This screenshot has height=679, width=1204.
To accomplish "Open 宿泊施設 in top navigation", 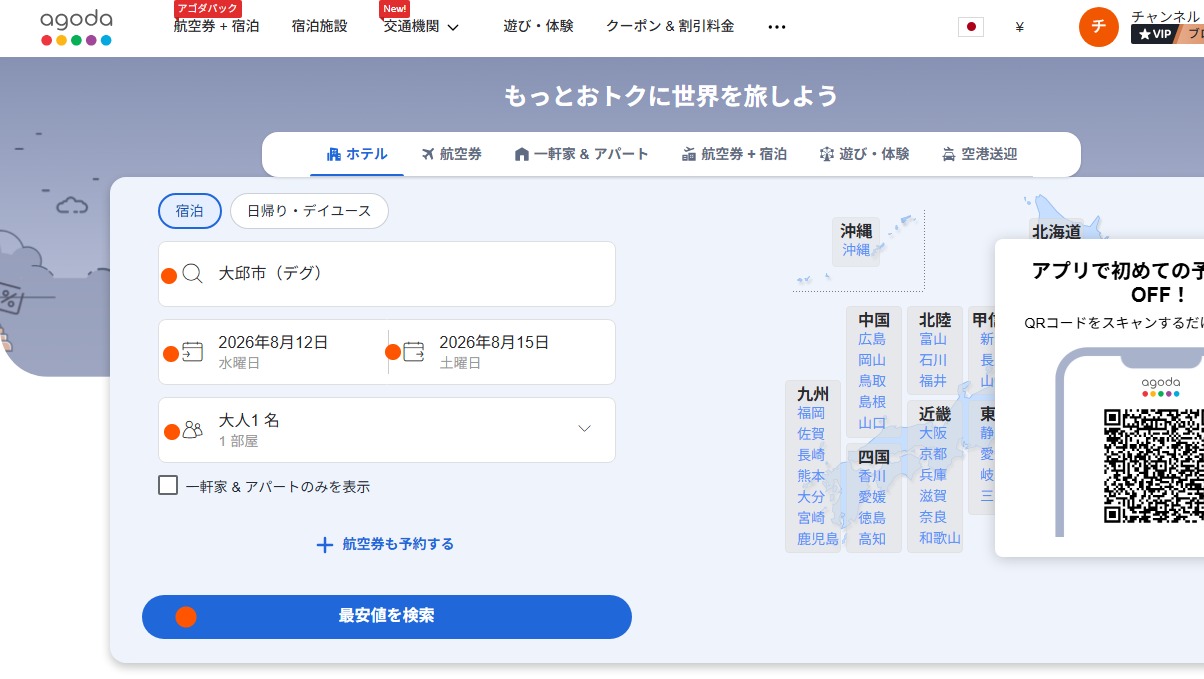I will pos(320,27).
